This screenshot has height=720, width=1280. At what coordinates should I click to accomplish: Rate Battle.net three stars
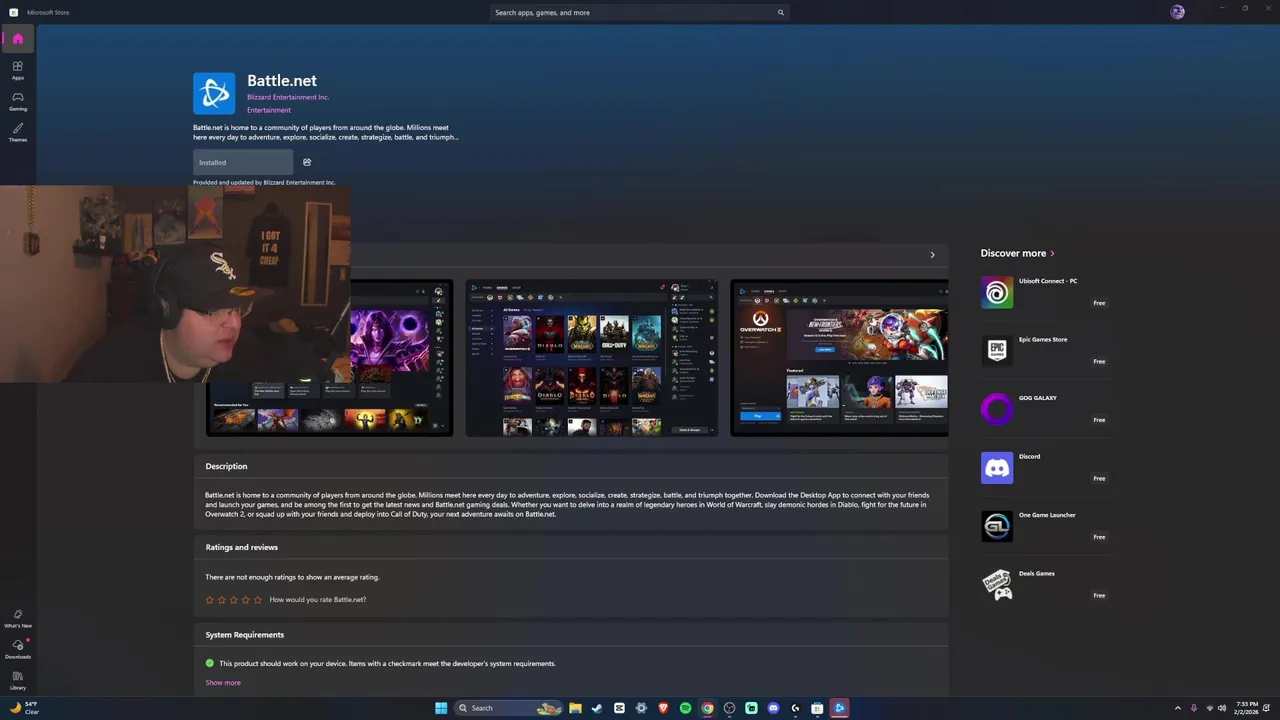point(234,600)
